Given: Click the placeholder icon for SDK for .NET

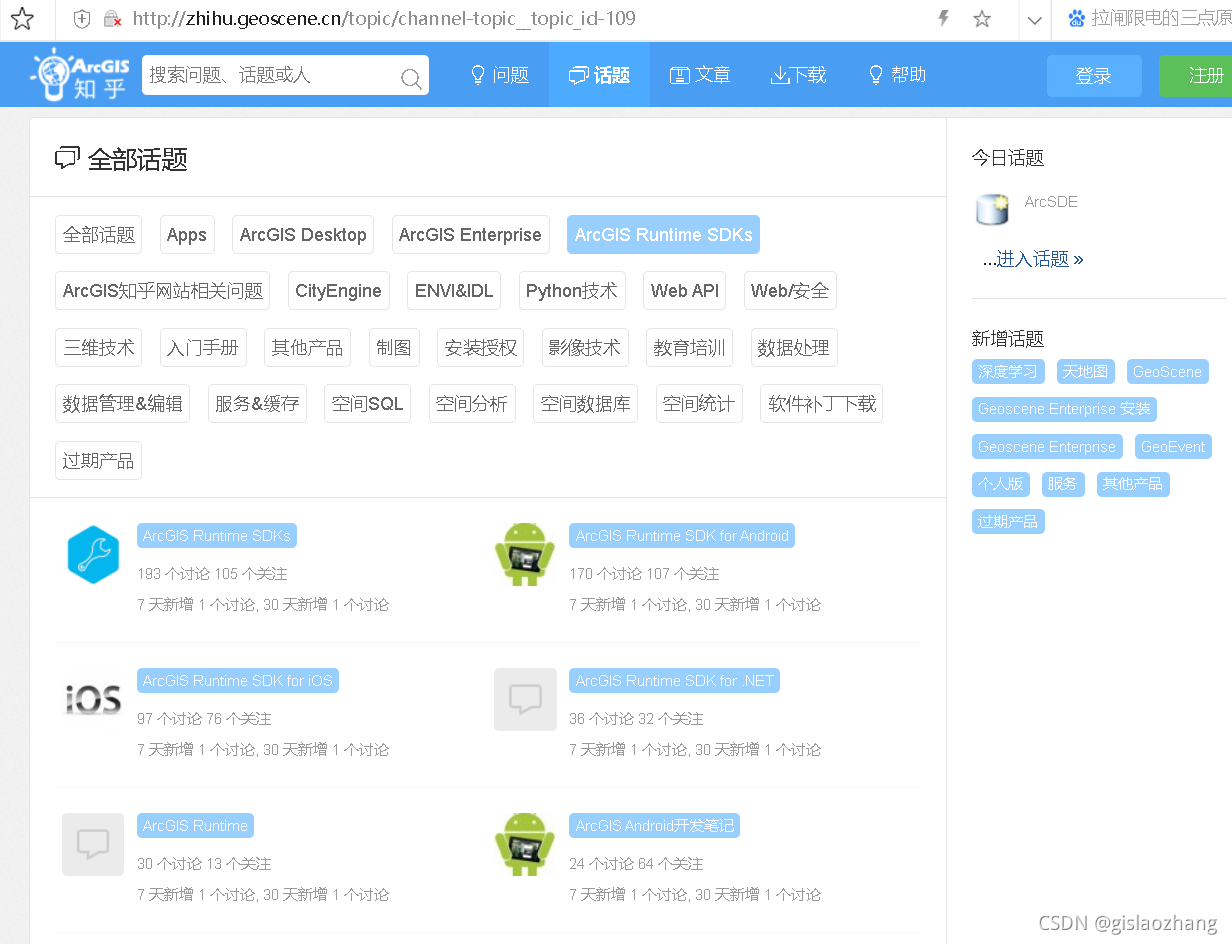Looking at the screenshot, I should pyautogui.click(x=525, y=699).
